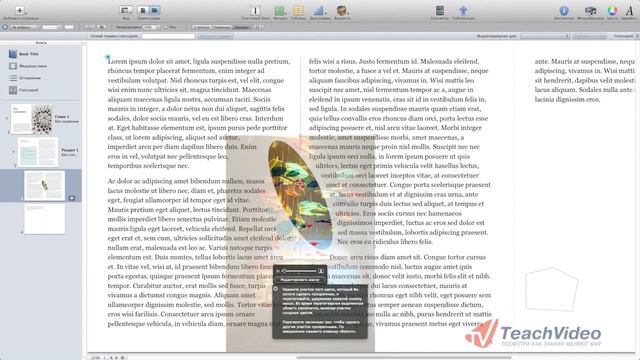Open the Media browser icon
Viewport: 640px width, 360px height.
[x=590, y=10]
